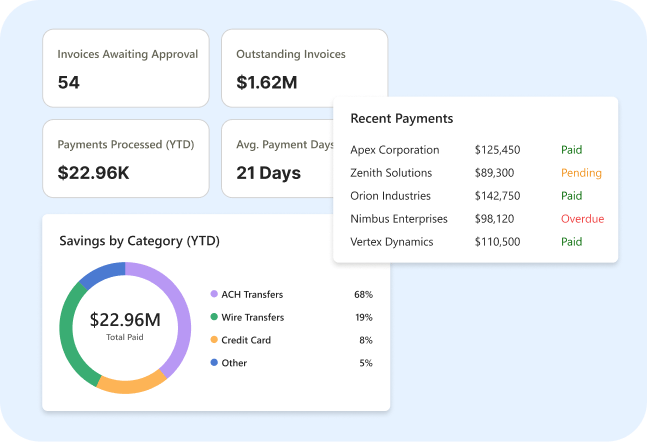
Task: Select the Vertex Dynamics payment row
Action: coord(475,242)
